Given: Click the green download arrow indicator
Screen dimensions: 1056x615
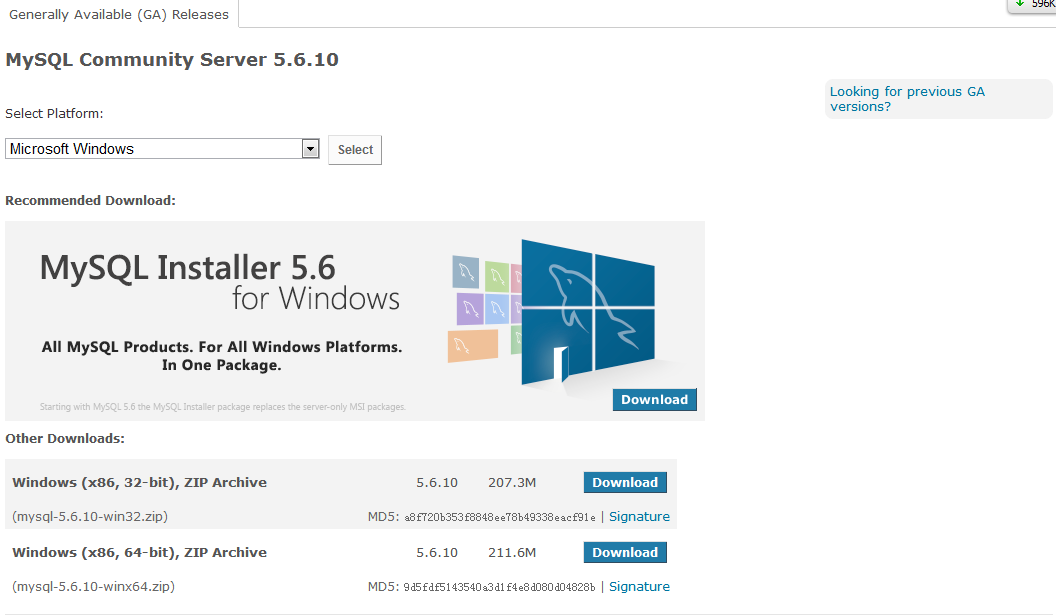Looking at the screenshot, I should 1020,3.
